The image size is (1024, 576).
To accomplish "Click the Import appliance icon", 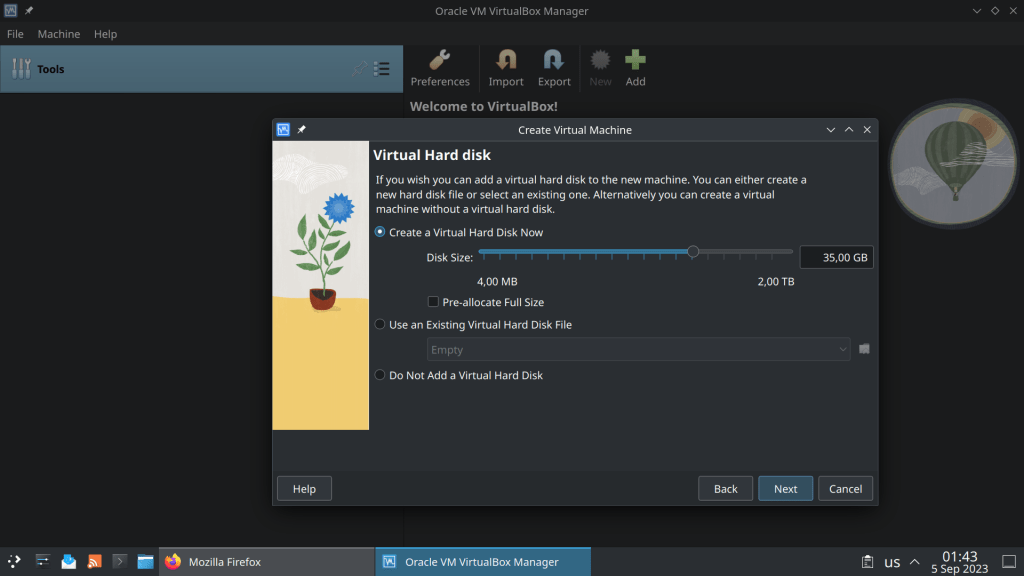I will click(x=506, y=68).
